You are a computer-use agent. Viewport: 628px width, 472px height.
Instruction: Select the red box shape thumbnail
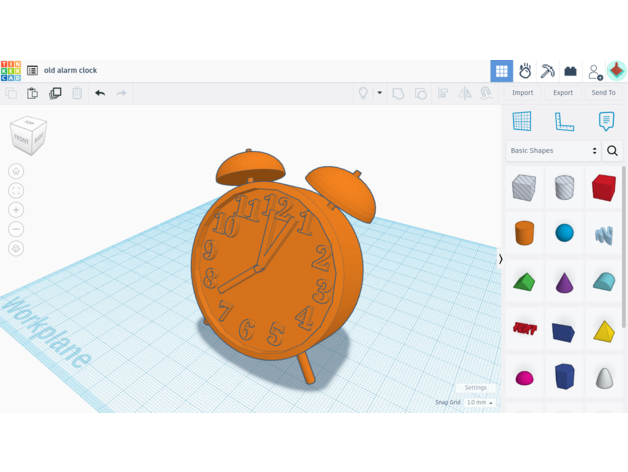[x=603, y=187]
